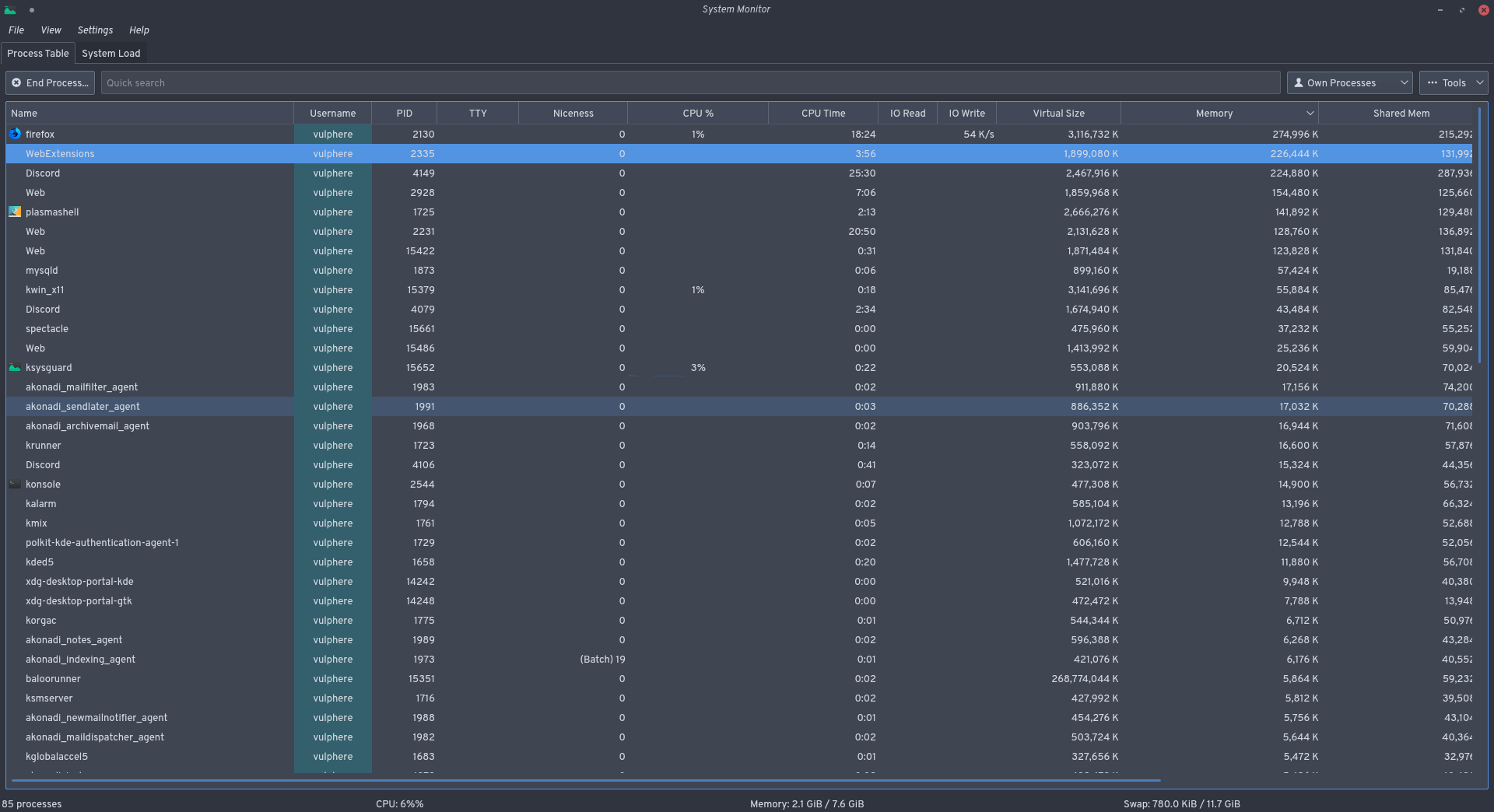The width and height of the screenshot is (1494, 812).
Task: Sort by the IO Write column header
Action: tap(966, 113)
